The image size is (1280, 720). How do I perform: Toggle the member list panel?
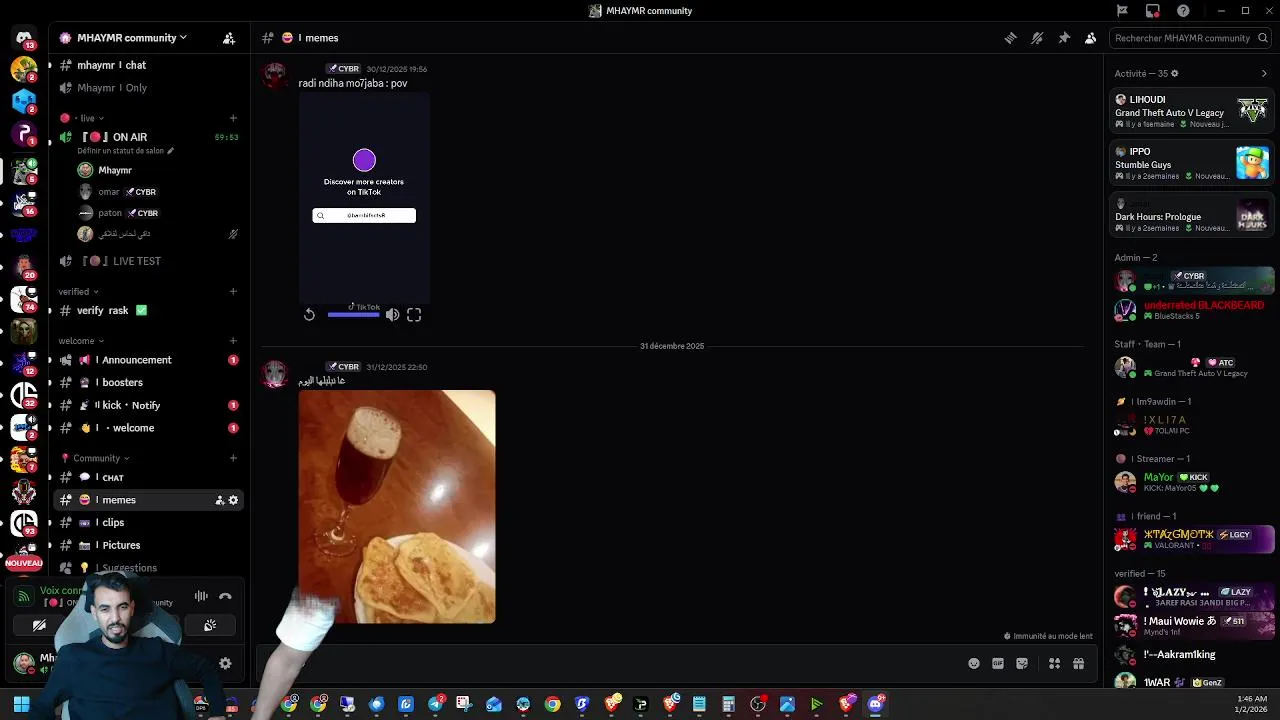[1090, 38]
